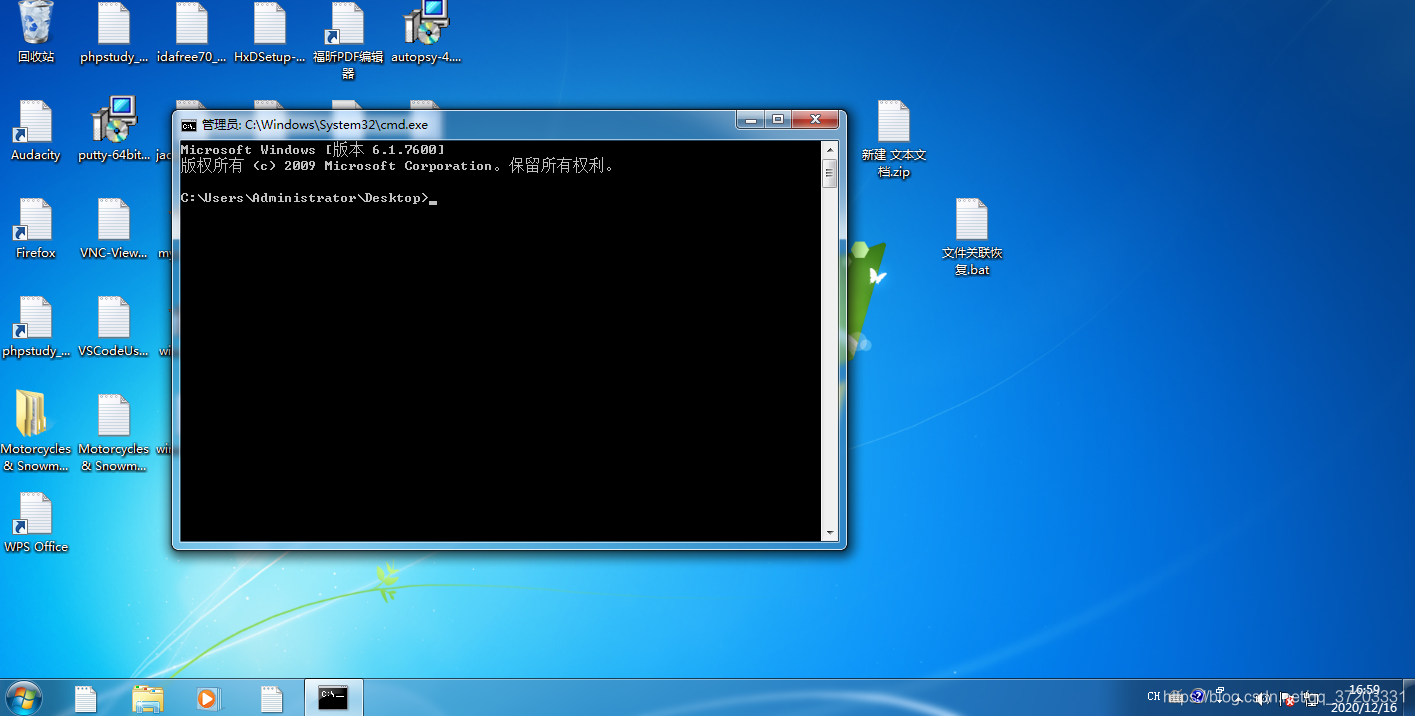The height and width of the screenshot is (716, 1415).
Task: Click the line "Microsoft Windows [版本 6.1.7600]"
Action: 313,150
